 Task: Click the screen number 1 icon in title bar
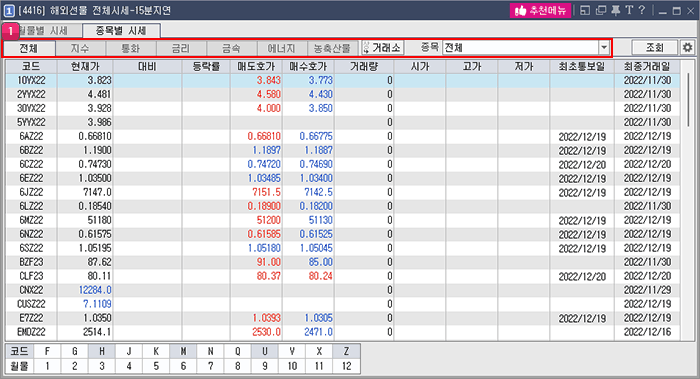[x=9, y=10]
